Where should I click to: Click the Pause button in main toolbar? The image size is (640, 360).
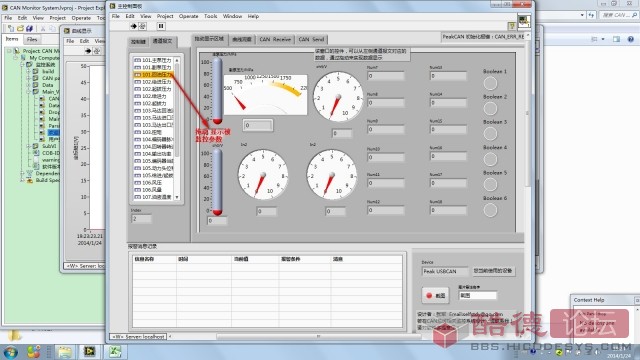(161, 26)
